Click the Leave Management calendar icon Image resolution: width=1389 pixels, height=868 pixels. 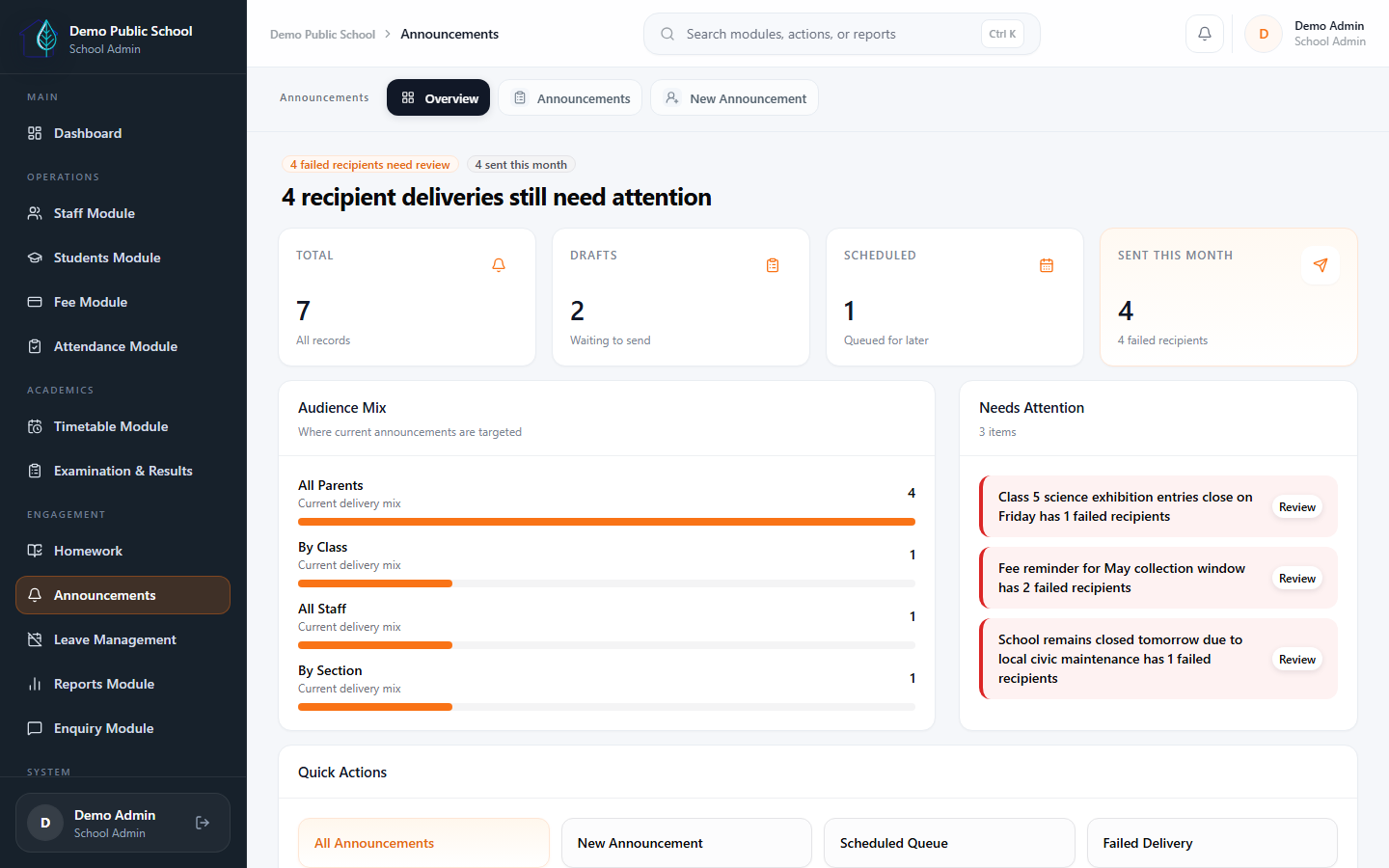coord(35,639)
